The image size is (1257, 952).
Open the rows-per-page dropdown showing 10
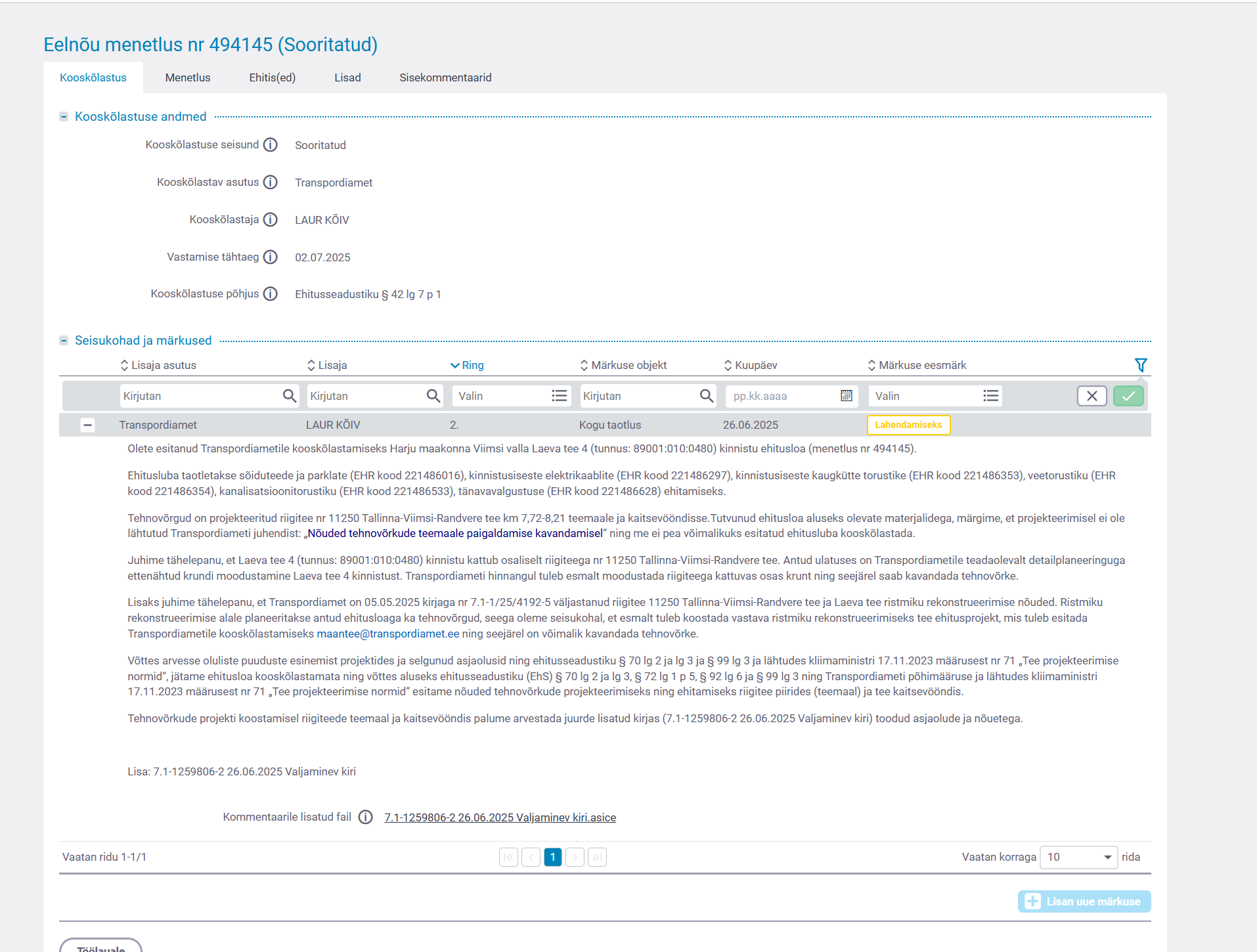coord(1079,857)
